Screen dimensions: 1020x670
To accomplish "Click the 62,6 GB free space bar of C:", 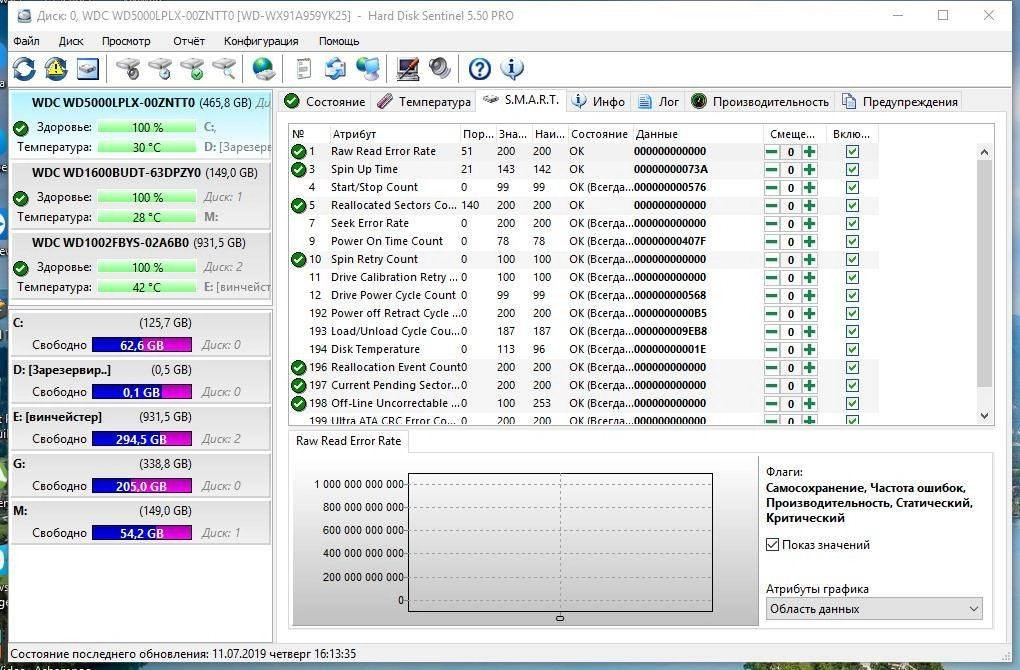I will tap(142, 345).
